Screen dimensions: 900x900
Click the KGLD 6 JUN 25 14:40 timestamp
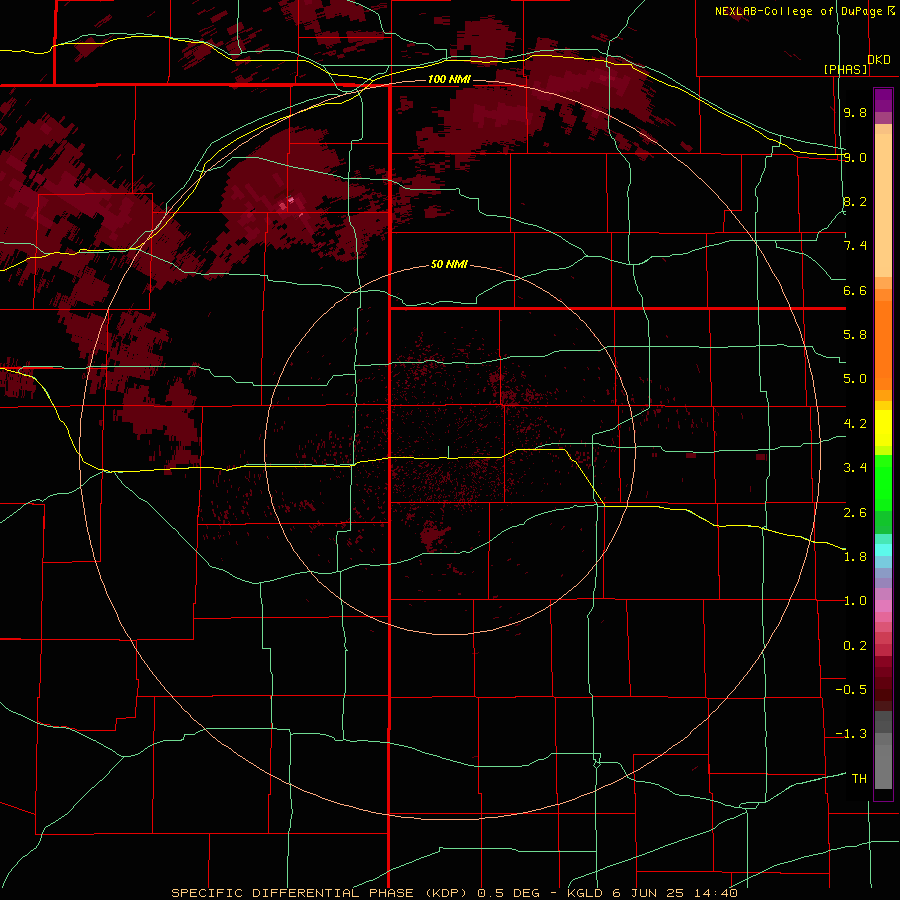pos(652,893)
